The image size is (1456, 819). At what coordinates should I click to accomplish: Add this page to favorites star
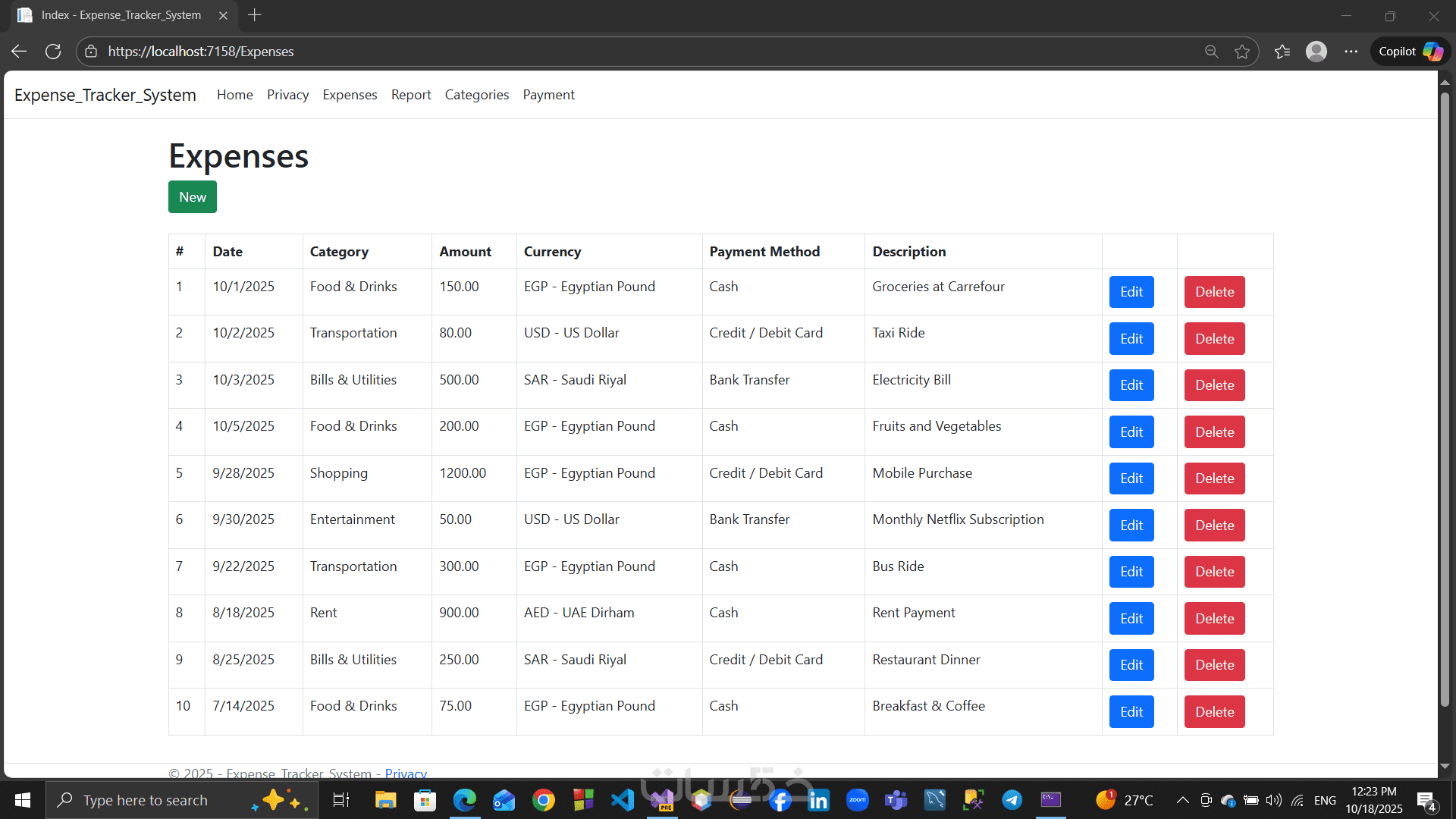pyautogui.click(x=1242, y=52)
